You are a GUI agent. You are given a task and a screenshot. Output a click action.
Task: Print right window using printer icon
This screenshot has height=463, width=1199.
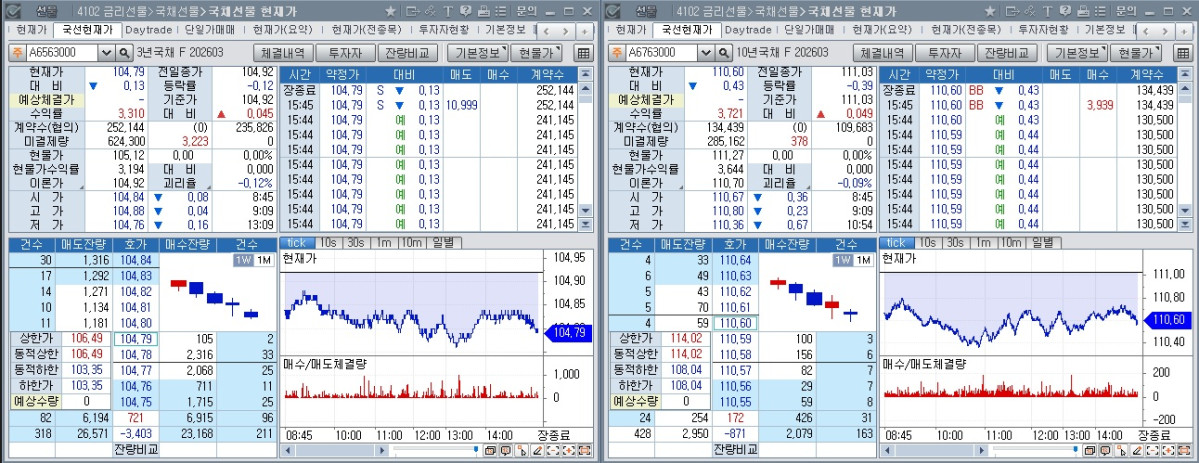[1083, 11]
